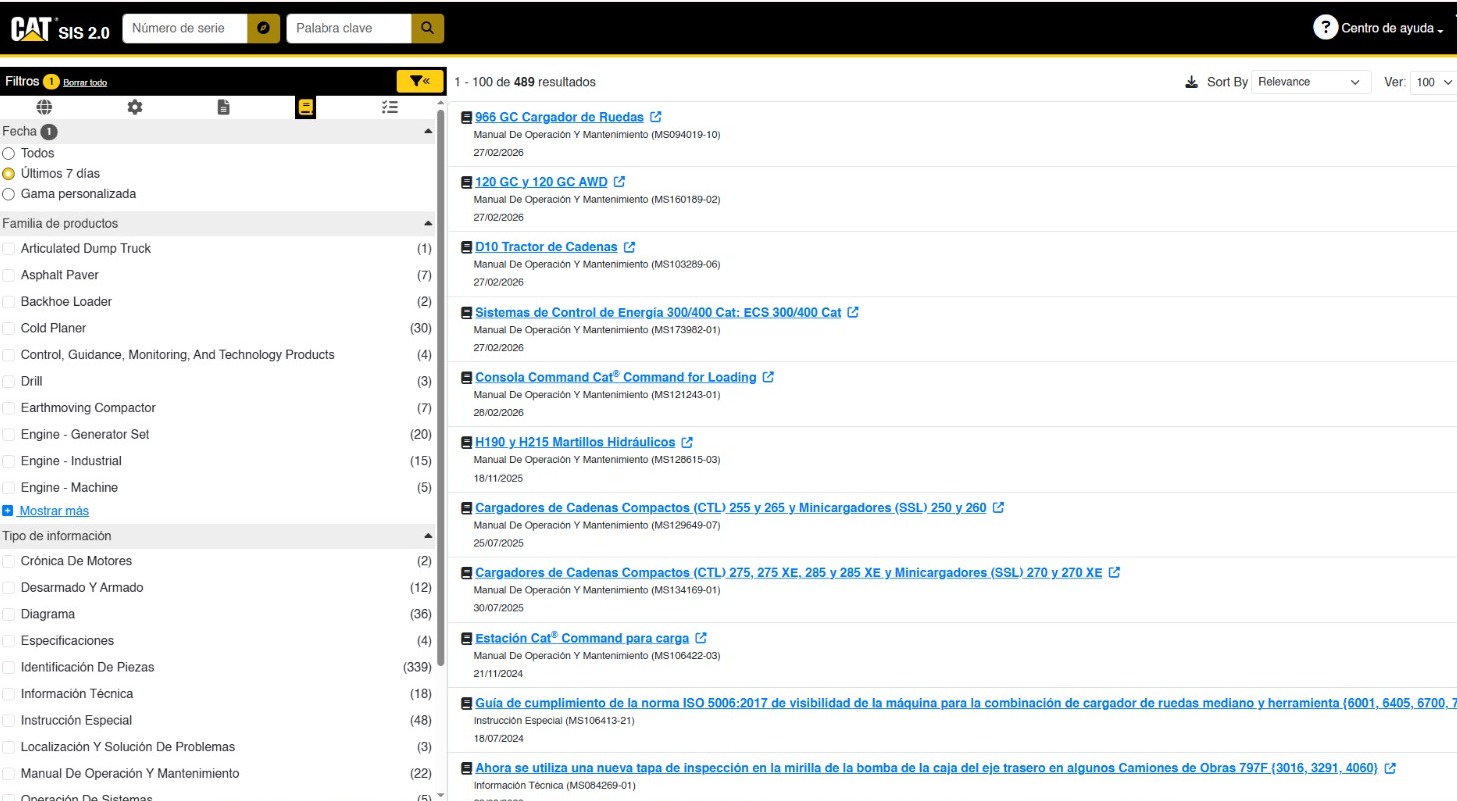Select Gama personalizada date option
The width and height of the screenshot is (1457, 801).
(9, 194)
